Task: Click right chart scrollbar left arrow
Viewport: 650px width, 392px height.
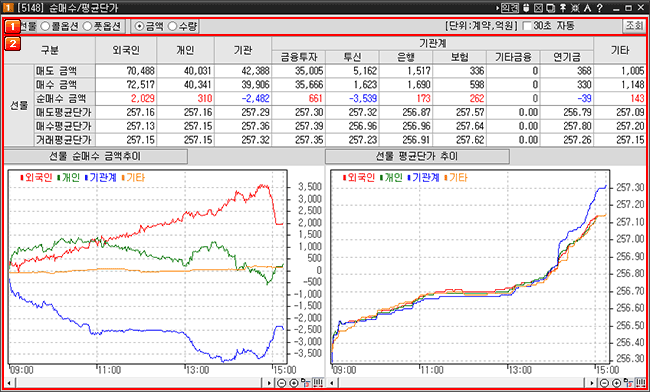Action: [331, 383]
